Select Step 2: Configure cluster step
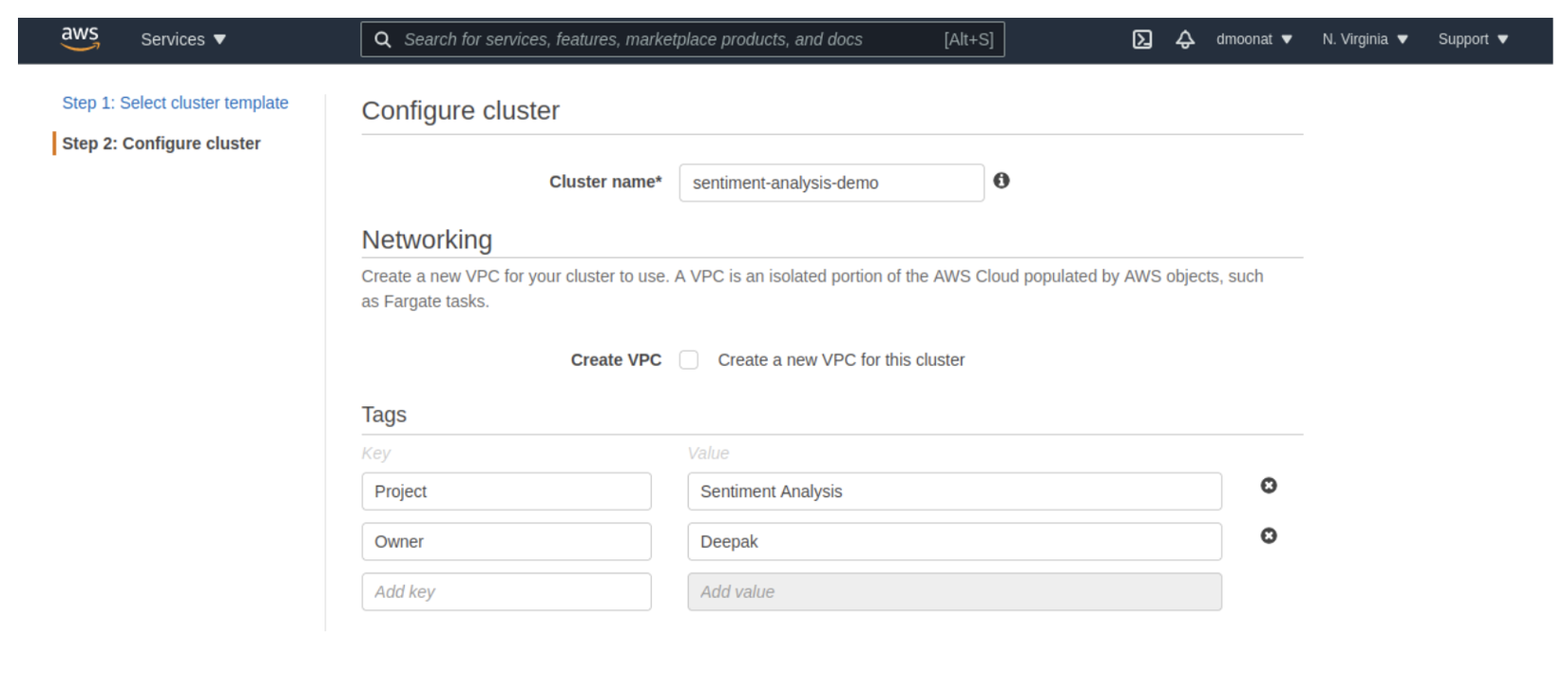The width and height of the screenshot is (1568, 676). [x=162, y=144]
